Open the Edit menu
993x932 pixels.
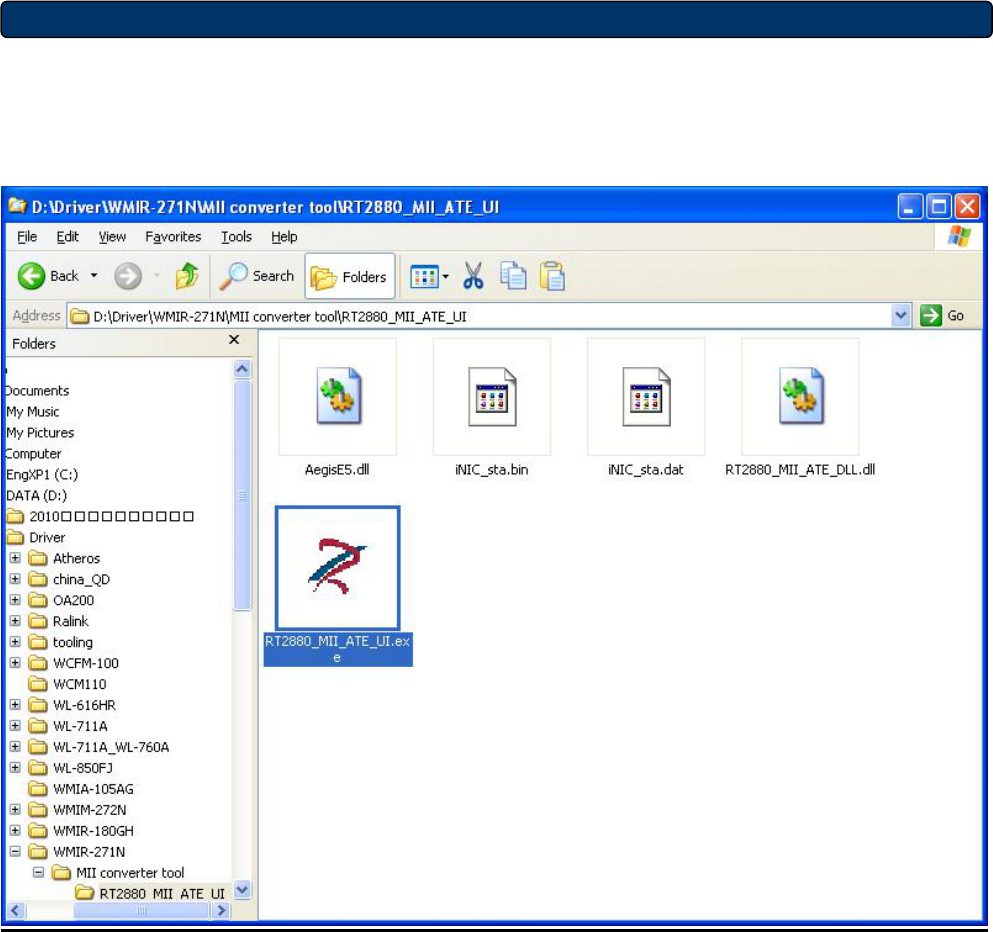coord(67,236)
